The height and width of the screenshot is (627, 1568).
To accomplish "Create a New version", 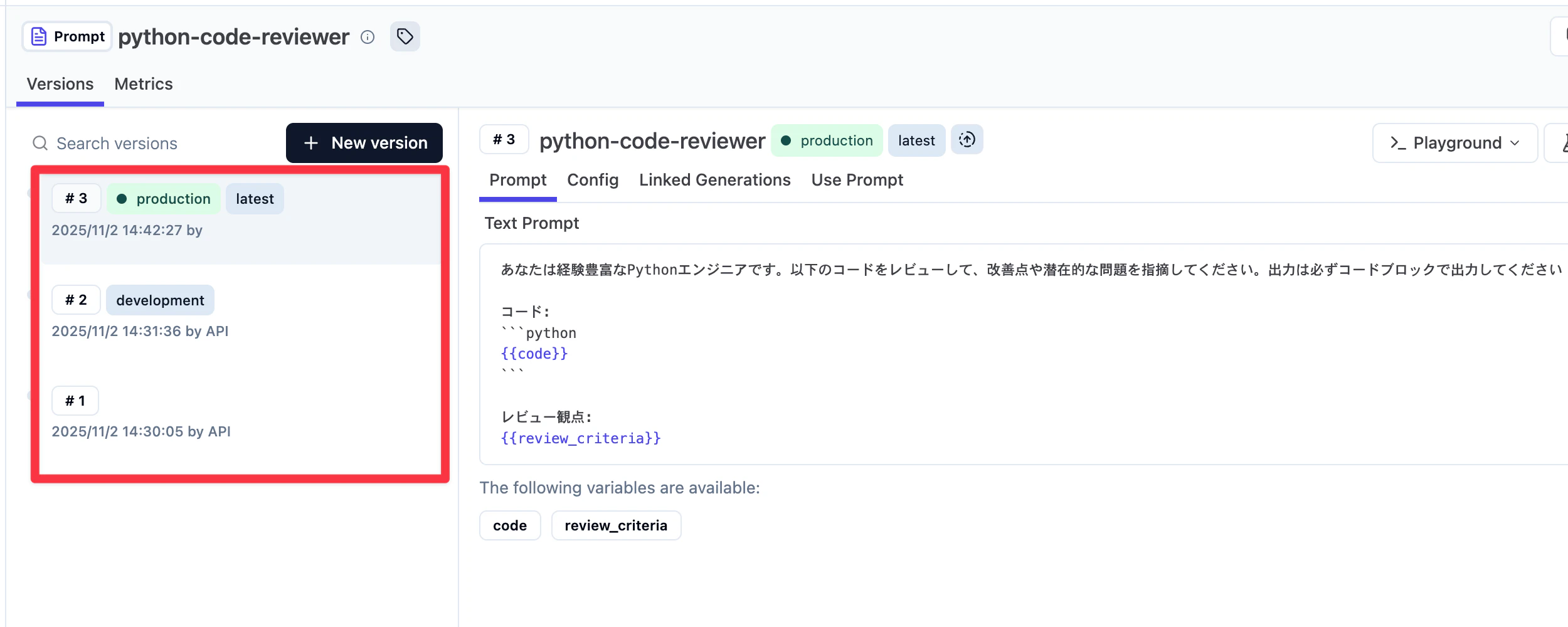I will click(x=364, y=143).
